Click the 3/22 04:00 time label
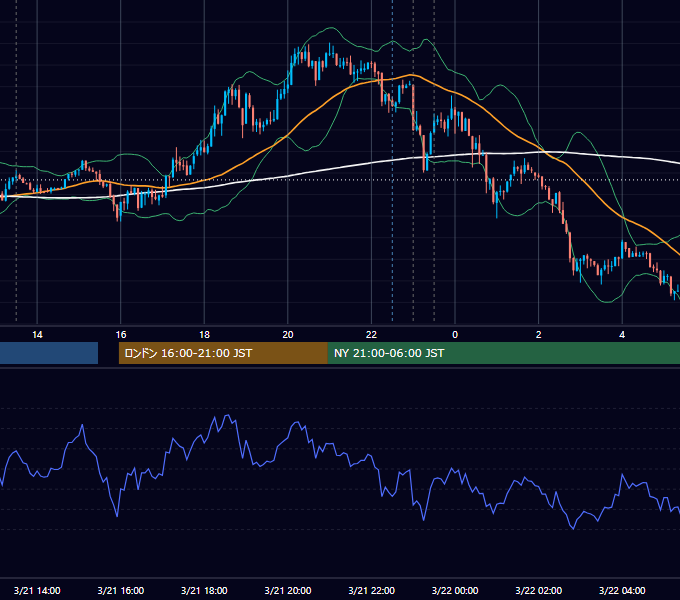 [622, 590]
